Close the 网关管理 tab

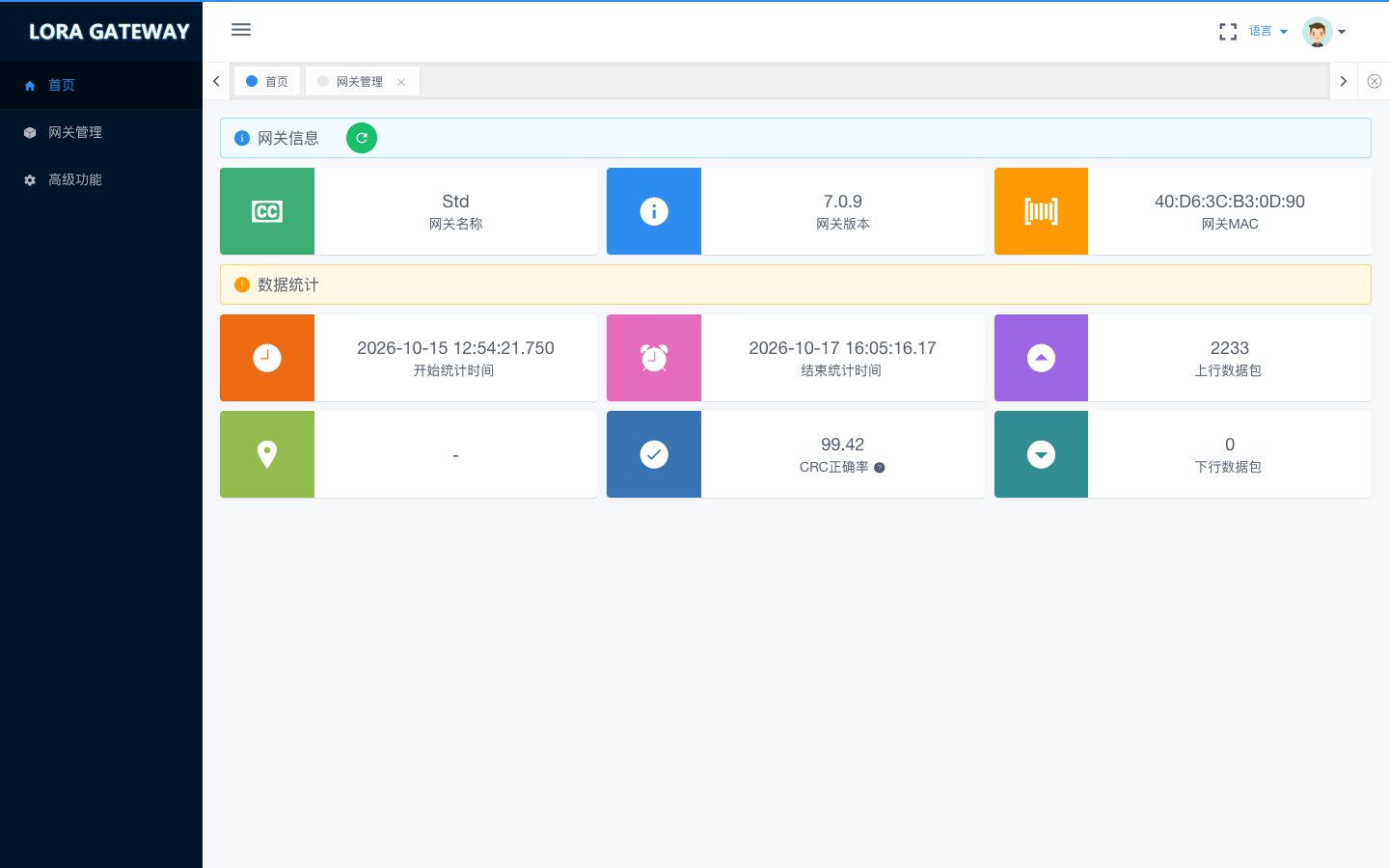[x=401, y=82]
